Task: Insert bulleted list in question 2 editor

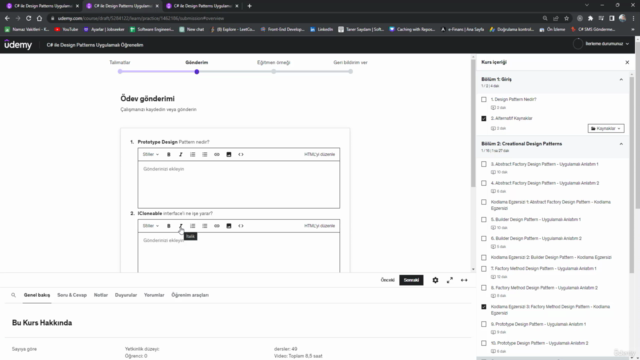Action: [x=204, y=226]
